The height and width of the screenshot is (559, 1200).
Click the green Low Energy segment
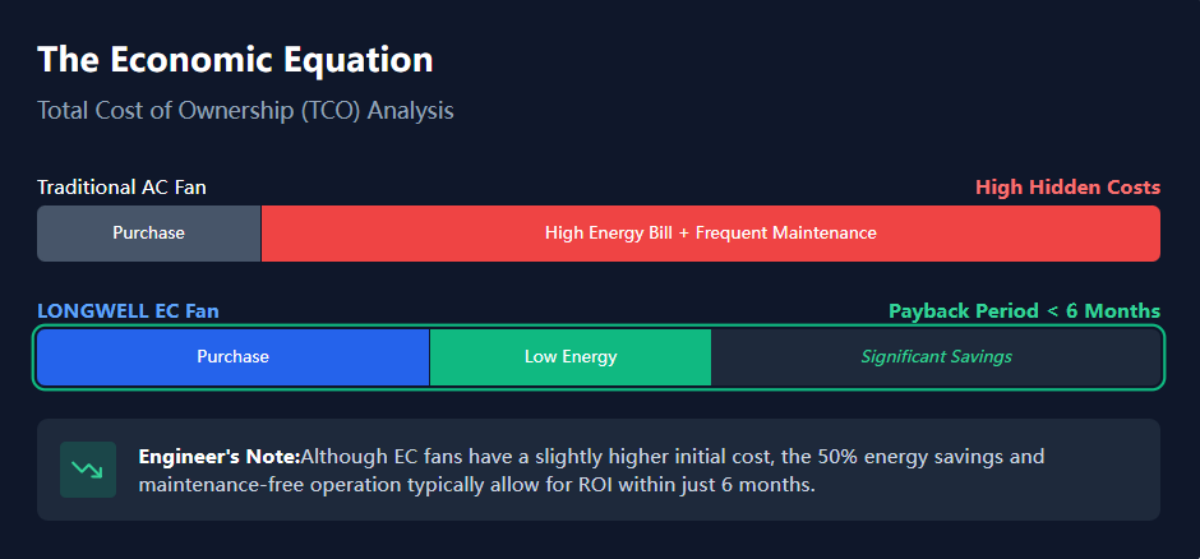570,357
